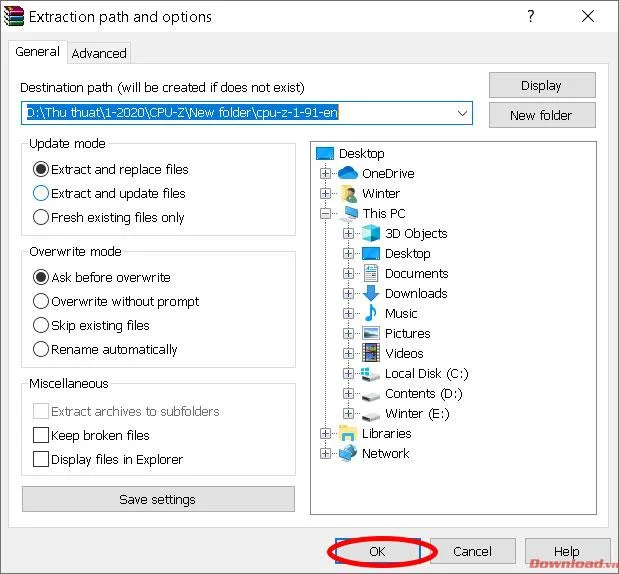Expand the Winter user tree node
Screen dimensions: 619x574
325,193
